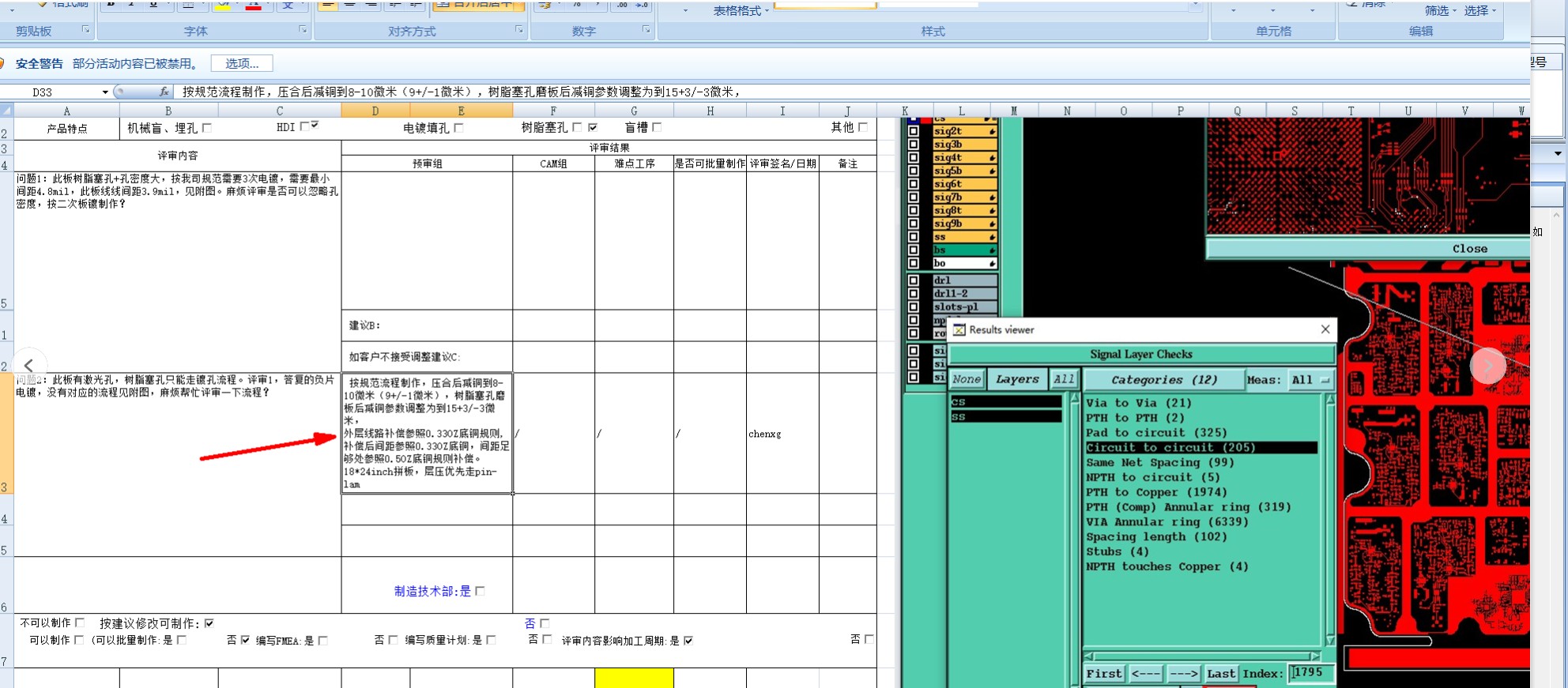Click the Layers header button

pos(1017,379)
